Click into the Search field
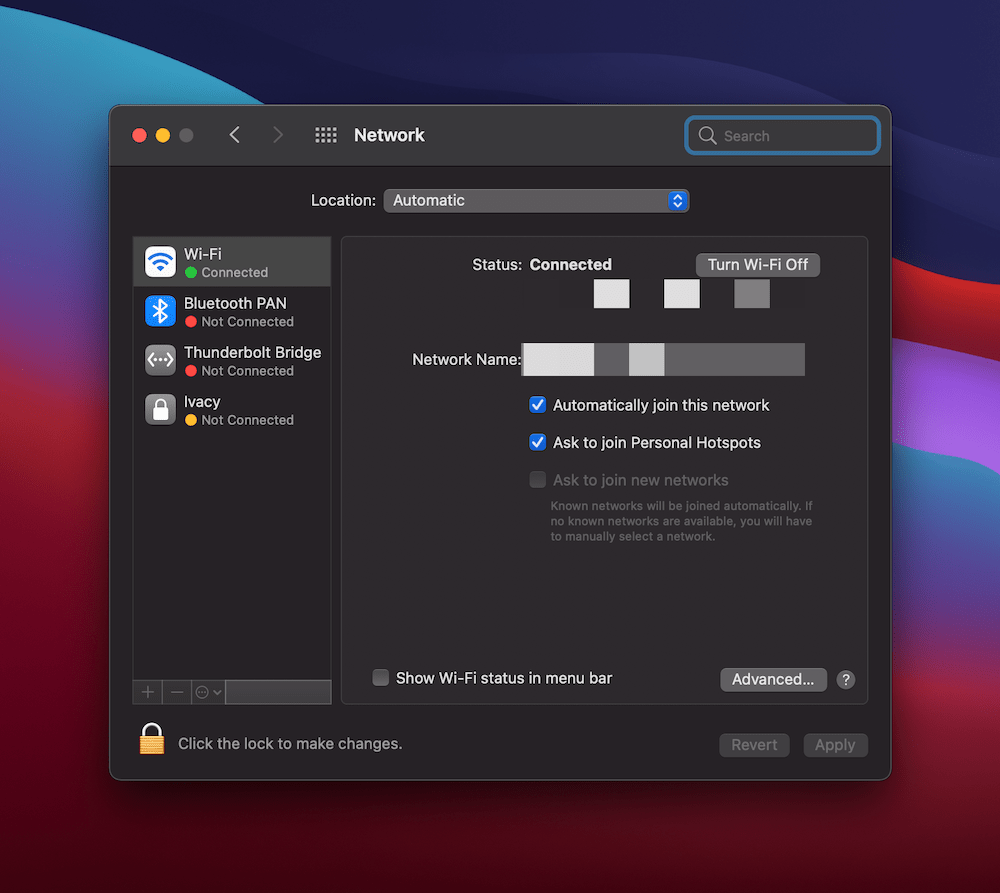This screenshot has height=893, width=1000. click(783, 135)
